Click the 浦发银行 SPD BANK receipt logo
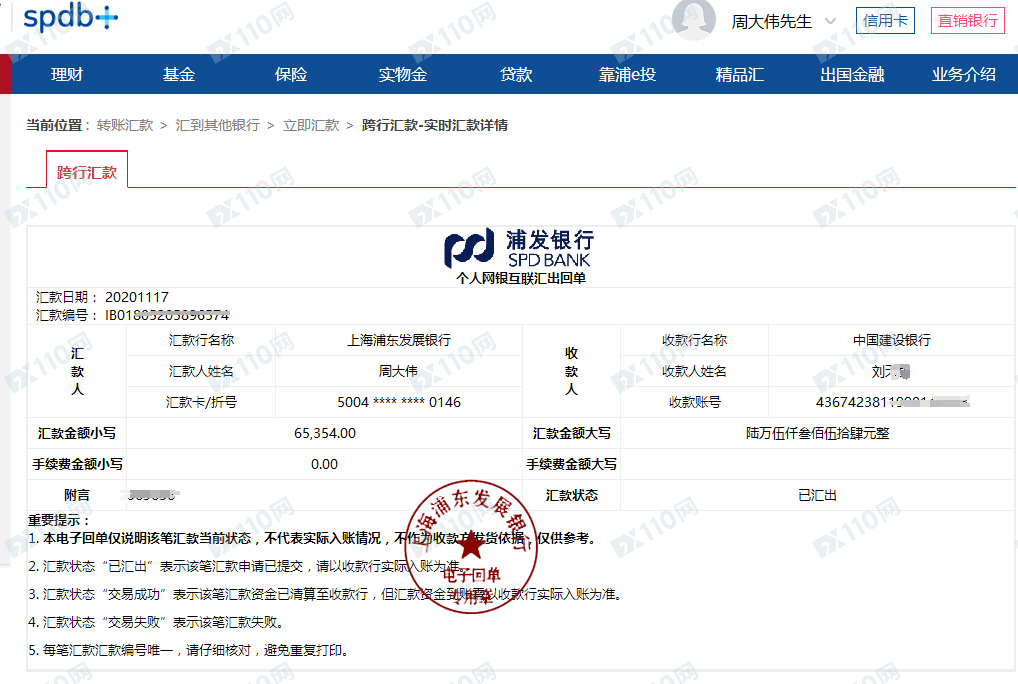 pos(518,248)
